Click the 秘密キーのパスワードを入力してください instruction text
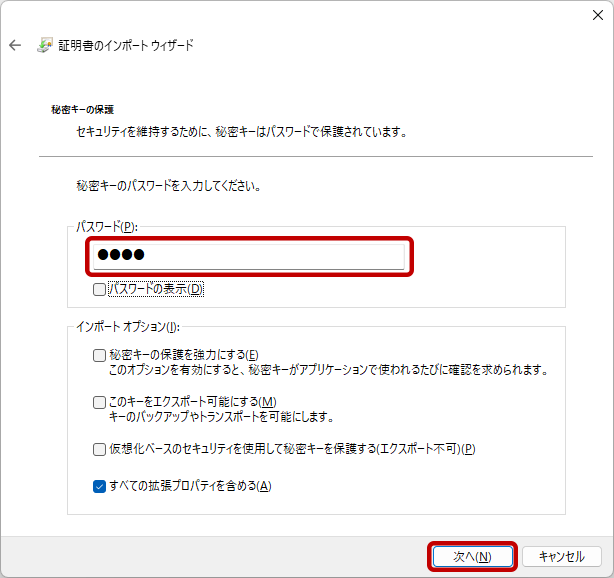614x578 pixels. [x=169, y=186]
